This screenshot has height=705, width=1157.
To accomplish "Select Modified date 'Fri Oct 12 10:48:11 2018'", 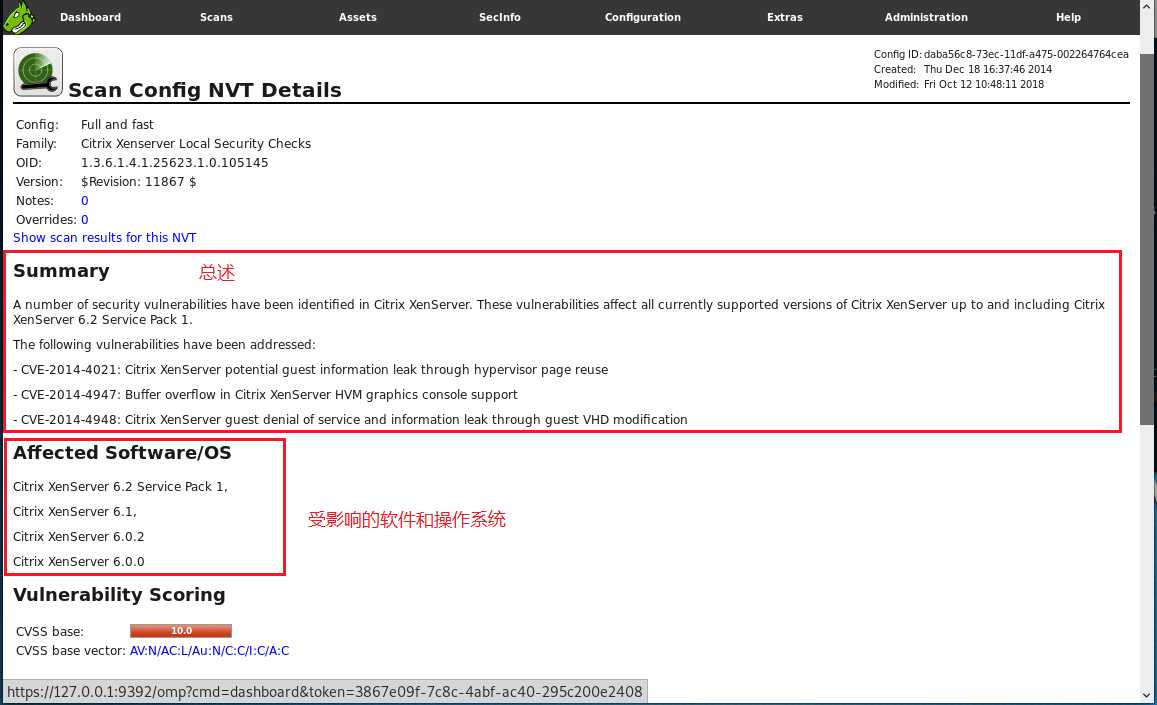I will [x=984, y=84].
